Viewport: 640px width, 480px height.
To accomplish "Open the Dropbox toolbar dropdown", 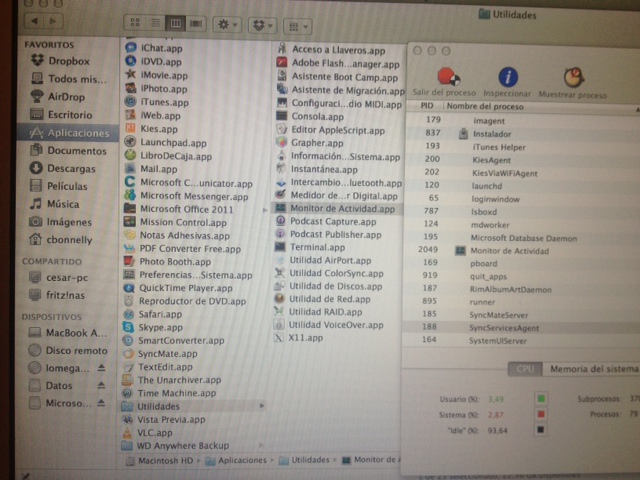I will [x=262, y=26].
